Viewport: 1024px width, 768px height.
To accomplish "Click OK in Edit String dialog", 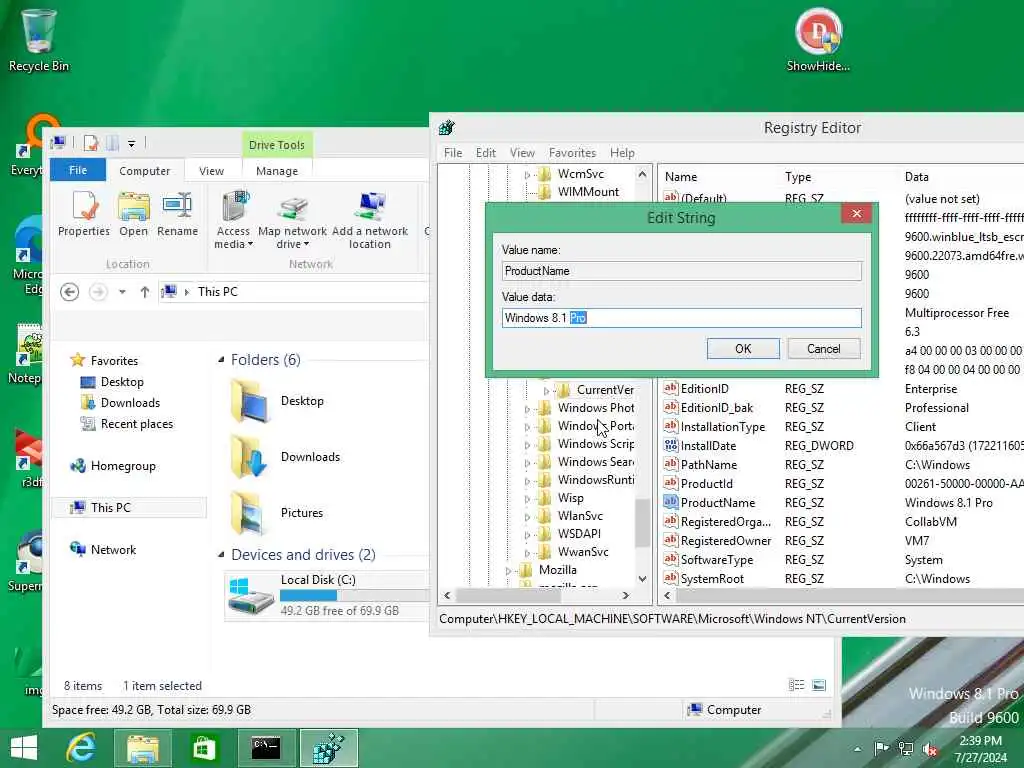I will (743, 349).
